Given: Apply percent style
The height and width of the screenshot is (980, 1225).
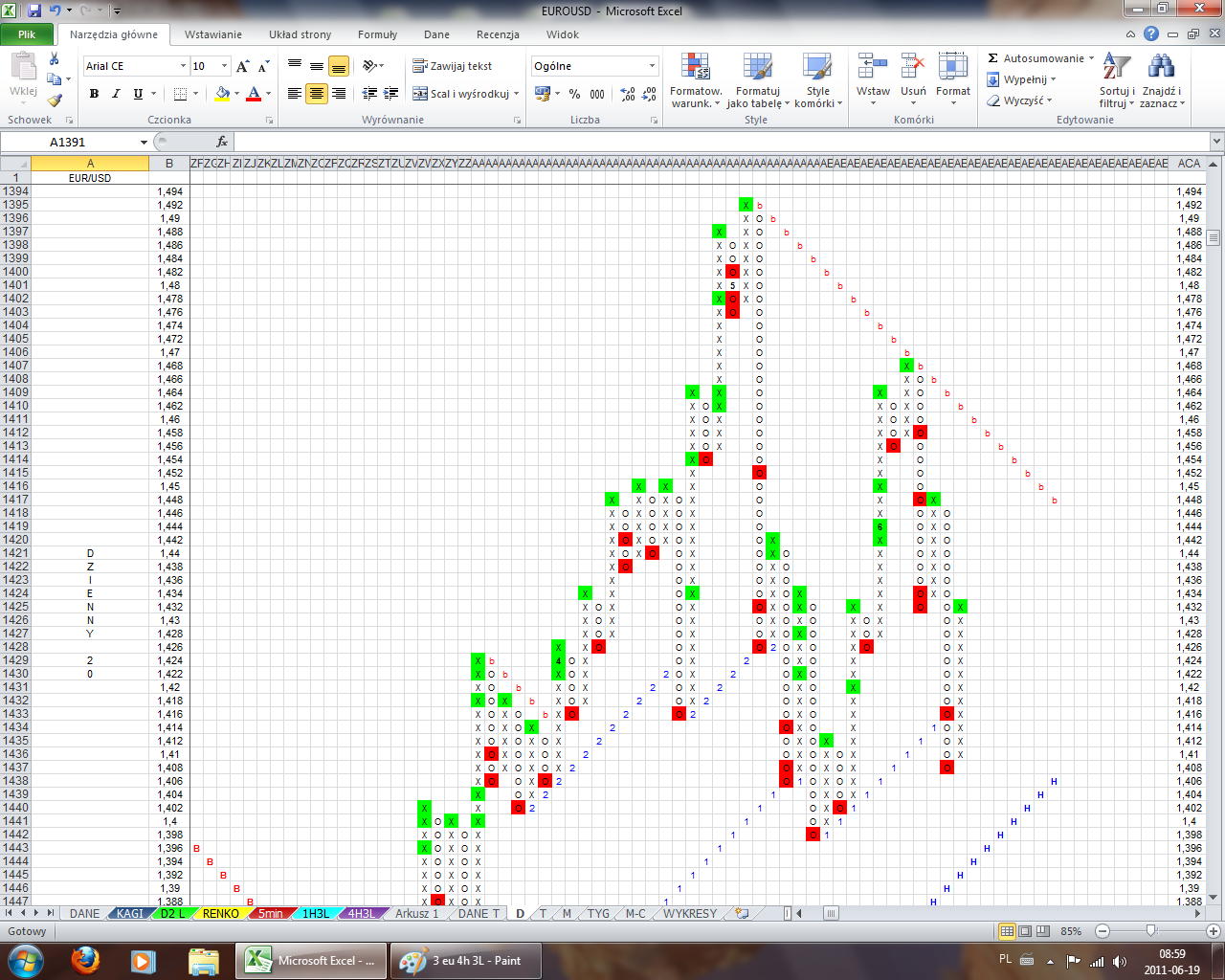Looking at the screenshot, I should click(574, 94).
